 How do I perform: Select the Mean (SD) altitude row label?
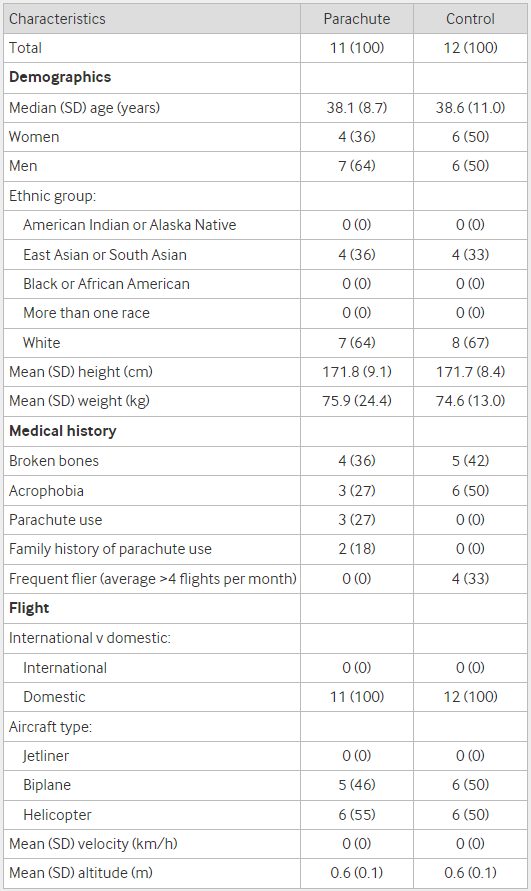(x=81, y=873)
